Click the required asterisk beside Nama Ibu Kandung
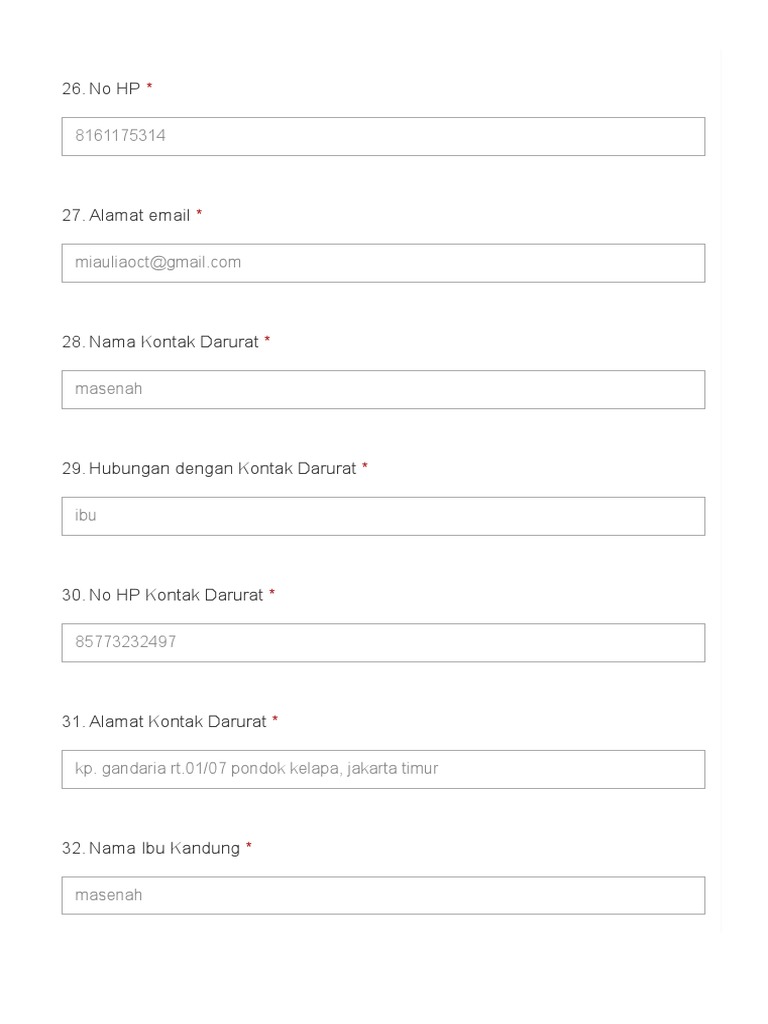 [249, 847]
